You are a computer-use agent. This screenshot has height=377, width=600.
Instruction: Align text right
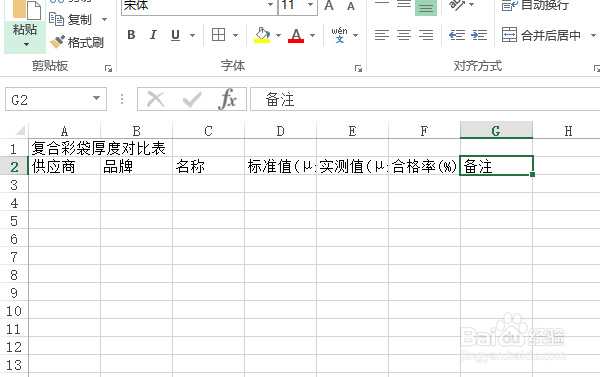tap(426, 35)
